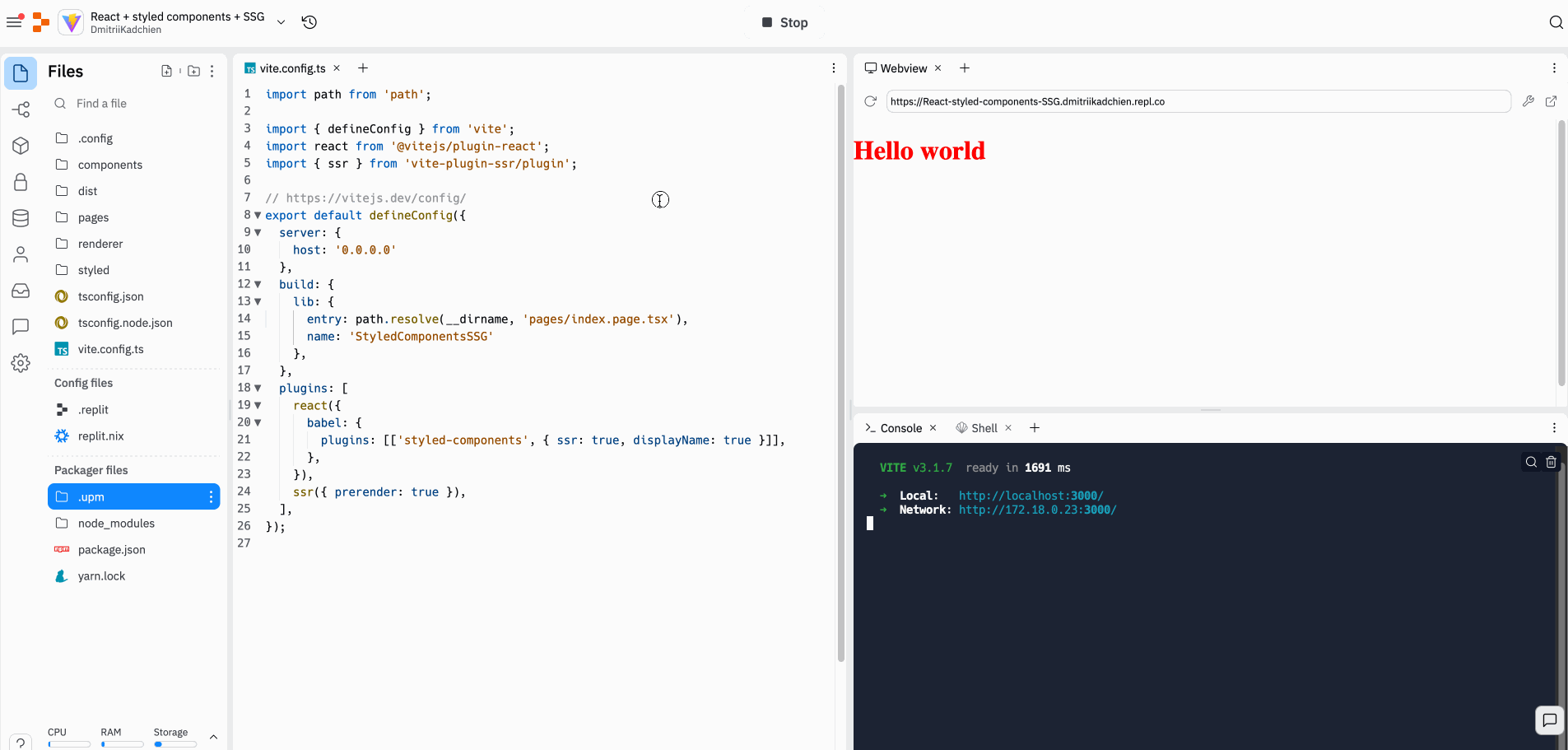Open Webview devtools wrench icon
Screen dimensions: 1568x750
[1528, 101]
